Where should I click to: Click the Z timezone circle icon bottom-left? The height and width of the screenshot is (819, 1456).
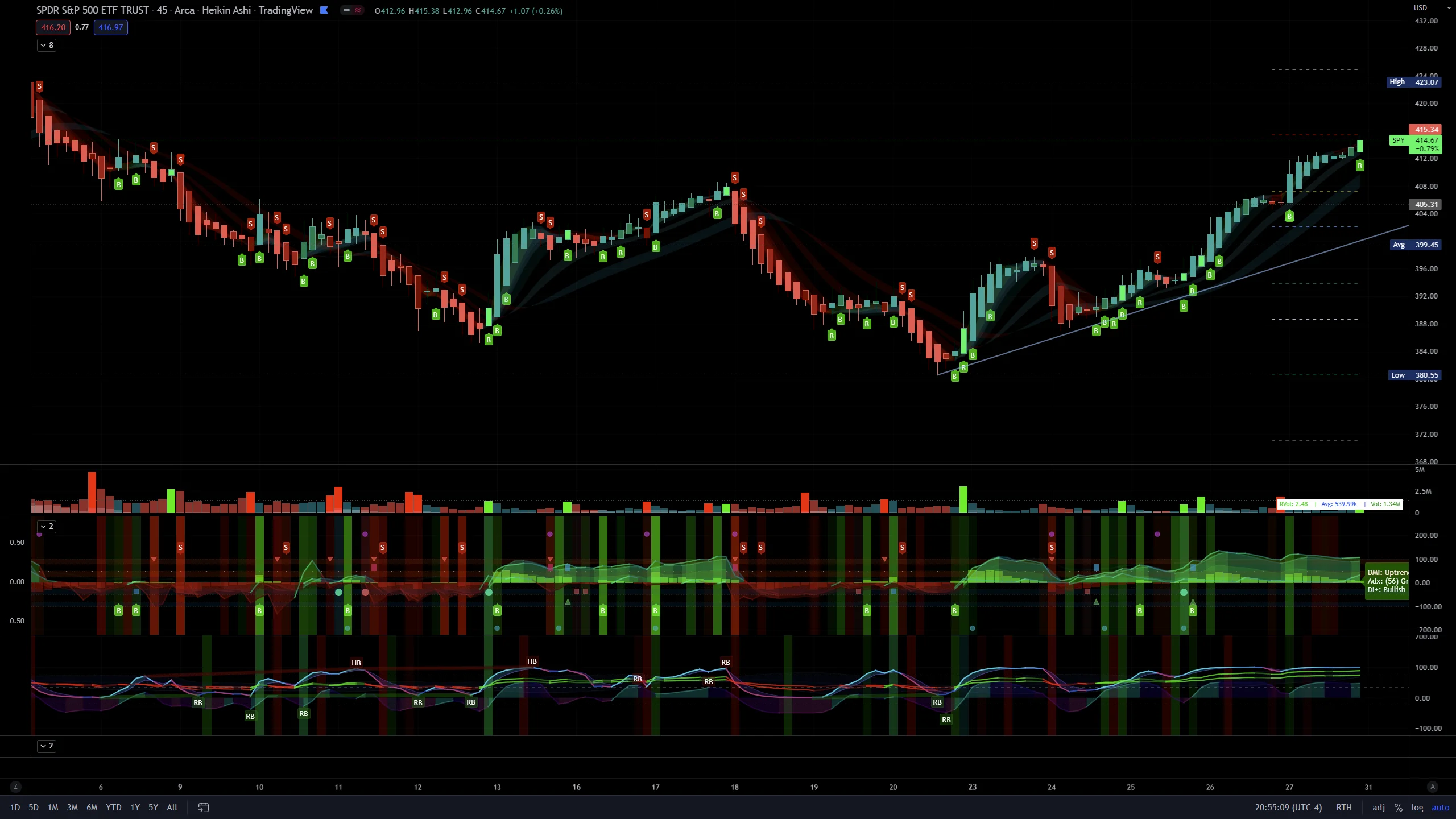[x=15, y=787]
